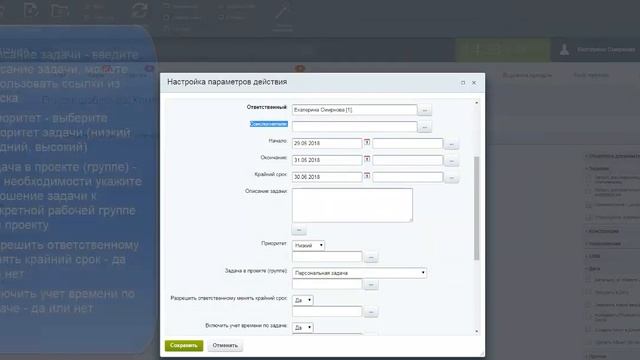The image size is (640, 360).
Task: Click the '...' button below Описание задачи textarea
Action: pos(299,230)
